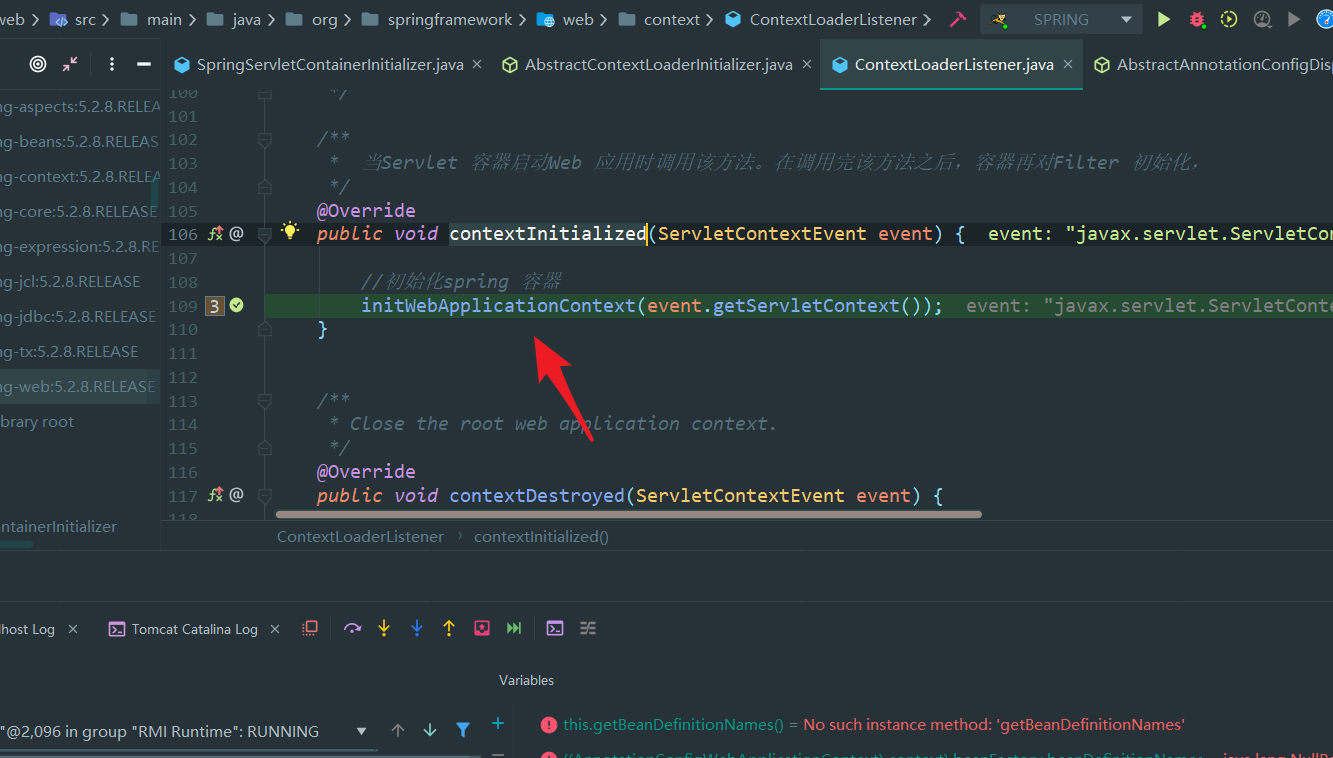Click the 'springframework' breadcrumb

tap(437, 19)
